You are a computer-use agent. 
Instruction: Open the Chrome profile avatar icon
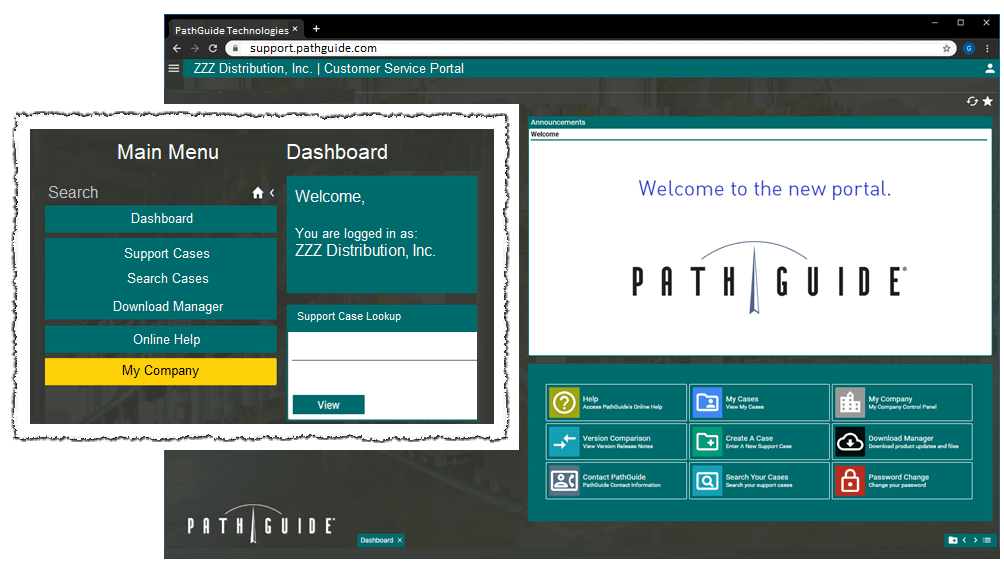click(x=969, y=48)
